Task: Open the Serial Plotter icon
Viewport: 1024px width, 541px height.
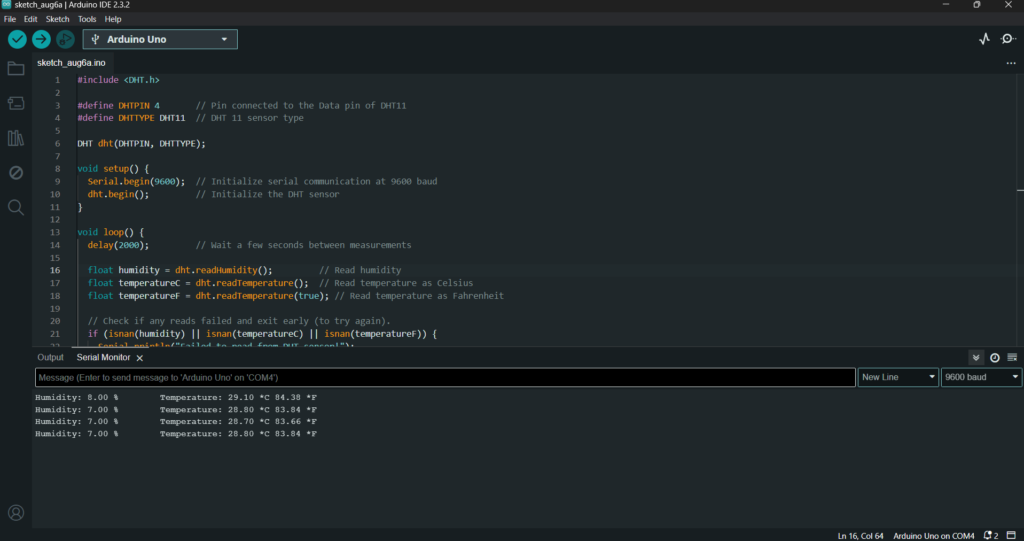Action: coord(984,39)
